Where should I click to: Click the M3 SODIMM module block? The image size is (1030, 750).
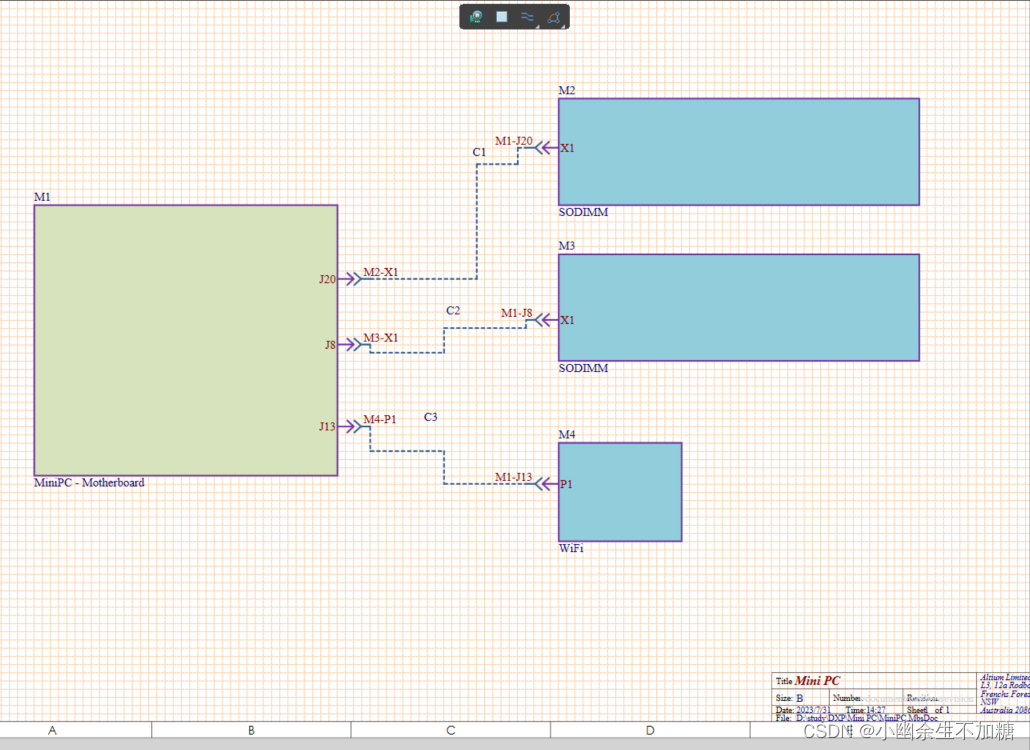tap(738, 307)
